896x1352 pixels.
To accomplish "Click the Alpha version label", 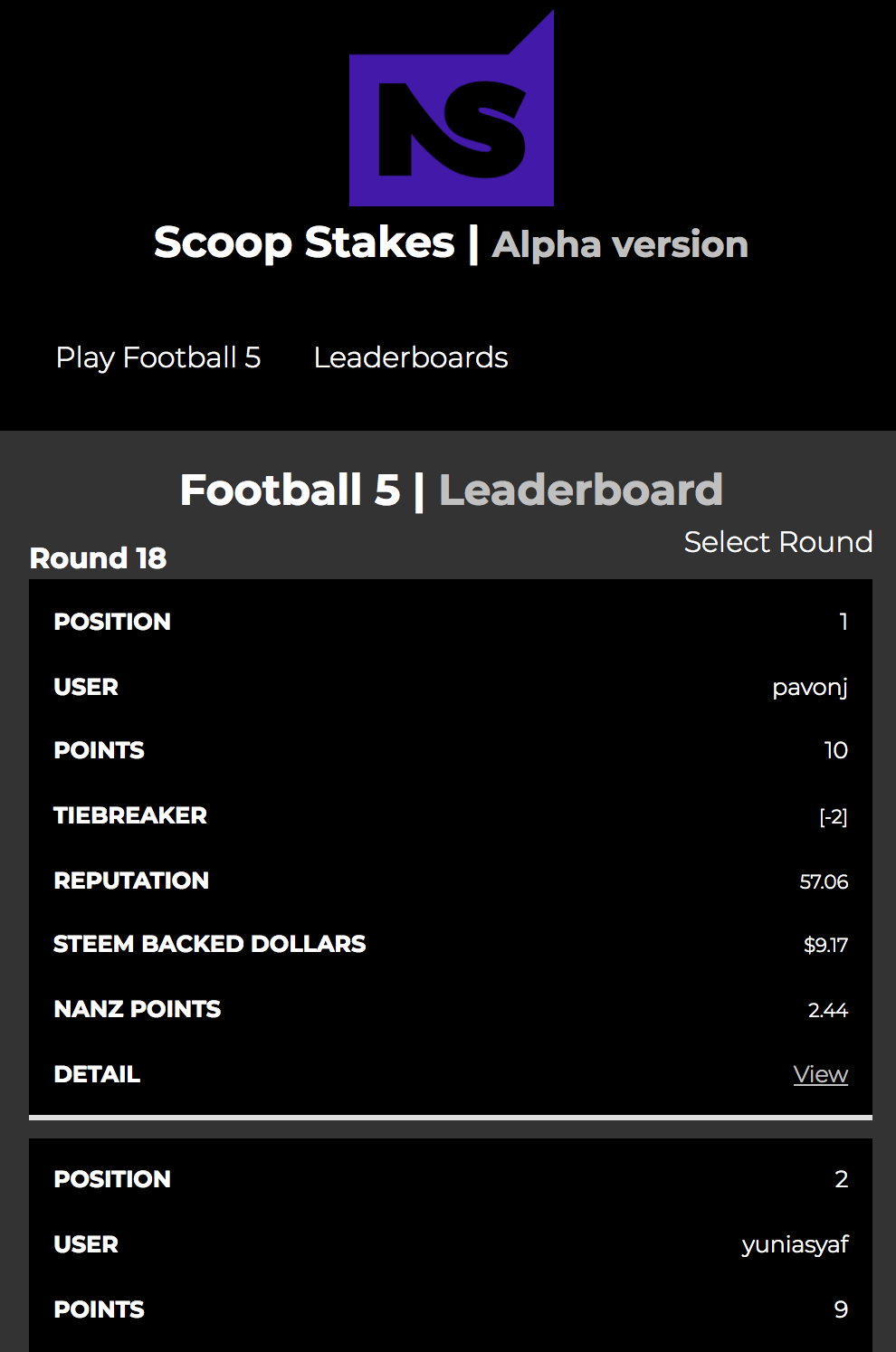I will click(x=620, y=244).
